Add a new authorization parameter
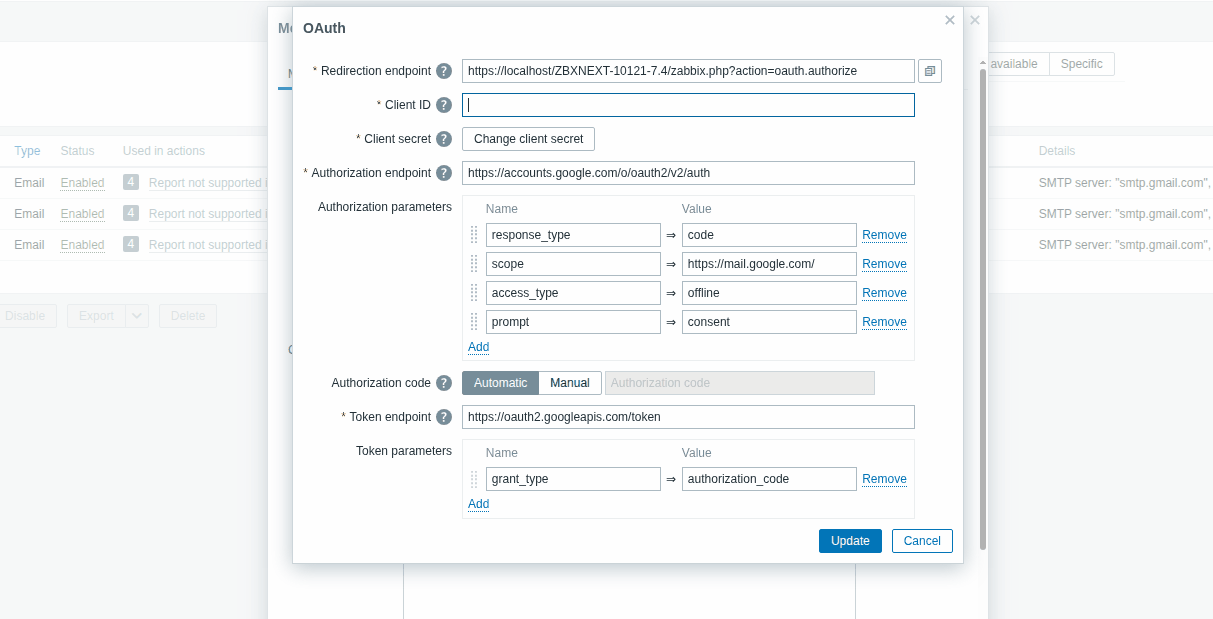The image size is (1213, 619). point(478,347)
